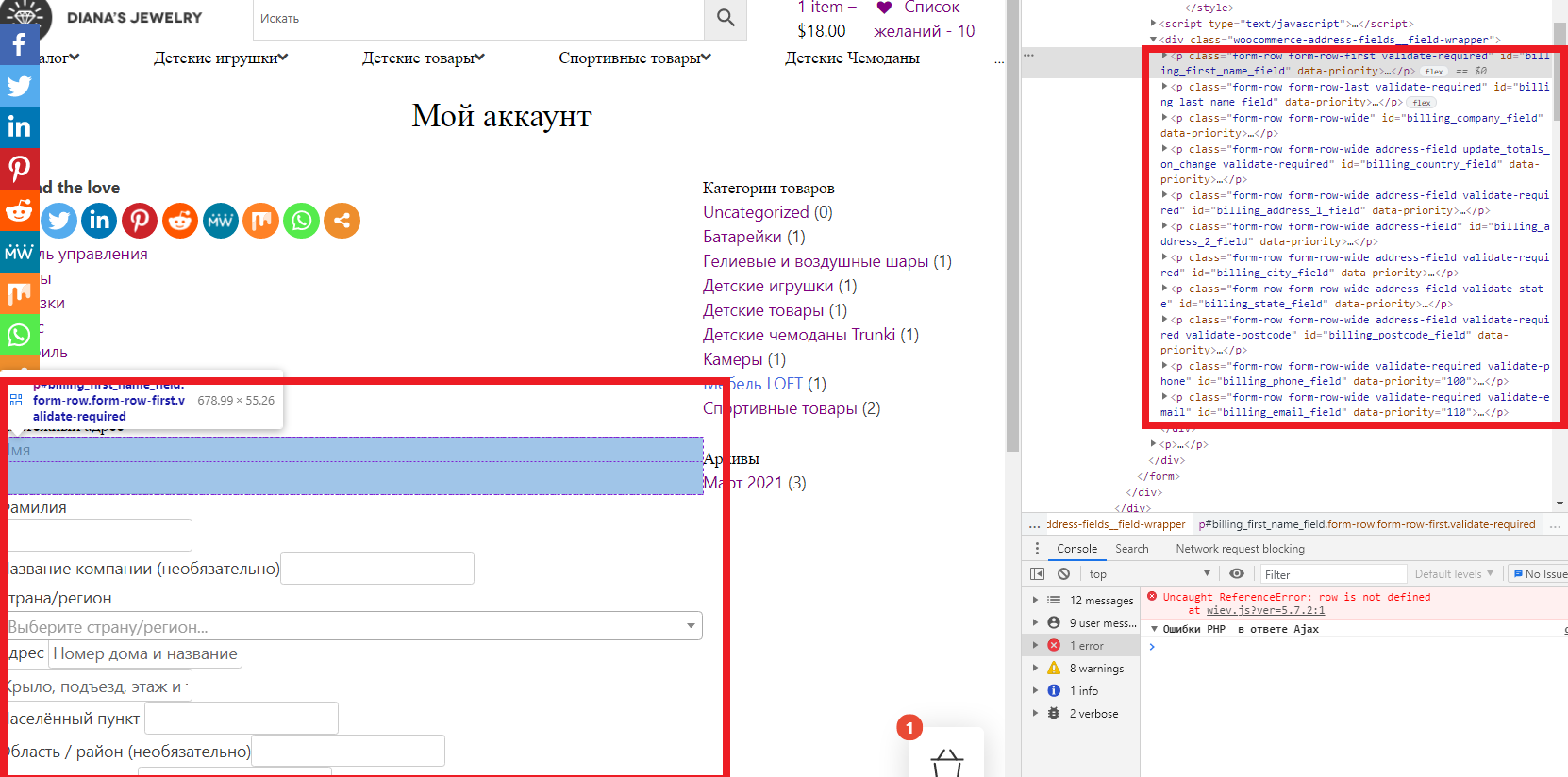Click the search magnifier button in header
1568x777 pixels.
click(726, 18)
